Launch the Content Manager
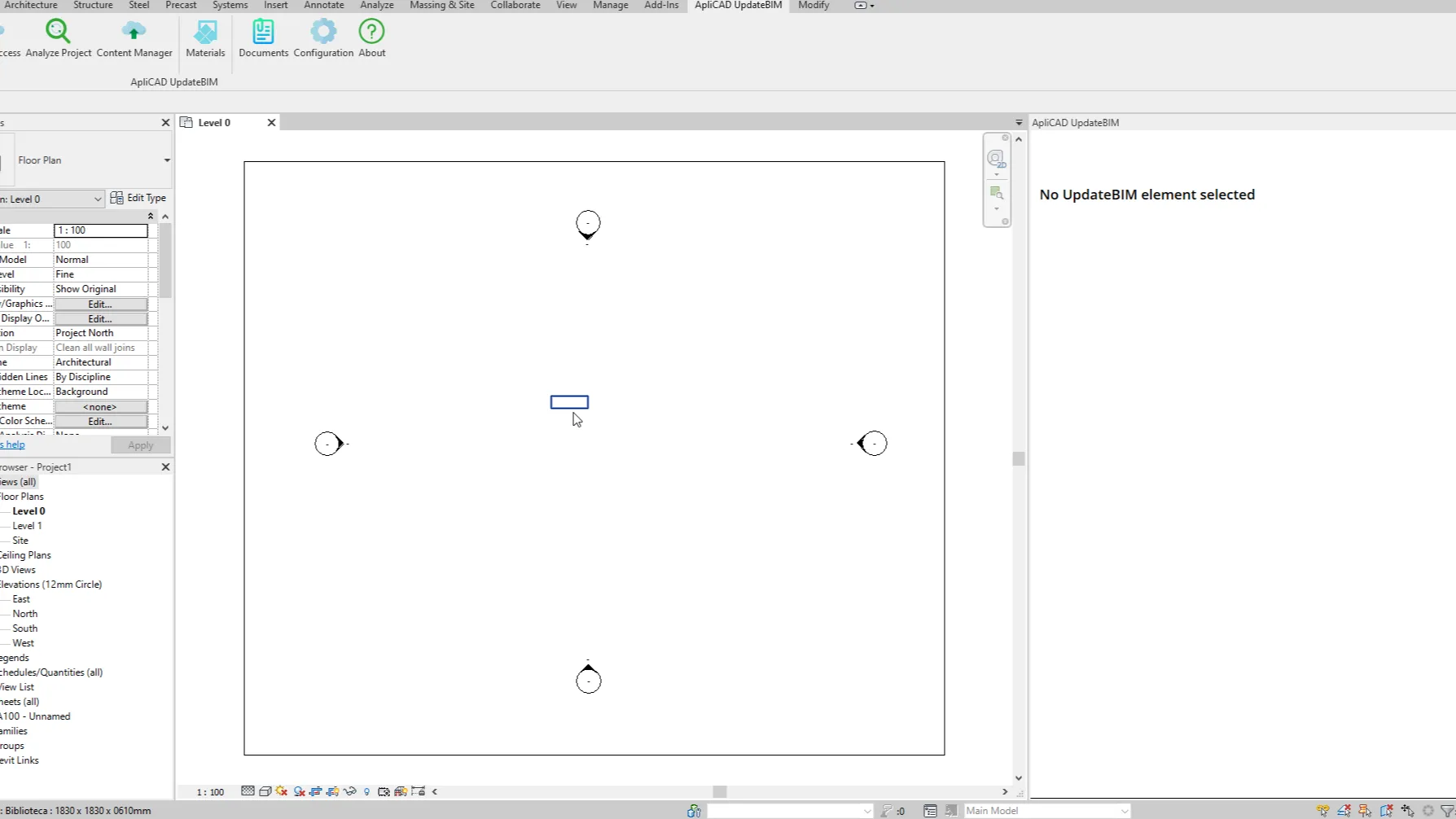Viewport: 1456px width, 819px height. [134, 39]
